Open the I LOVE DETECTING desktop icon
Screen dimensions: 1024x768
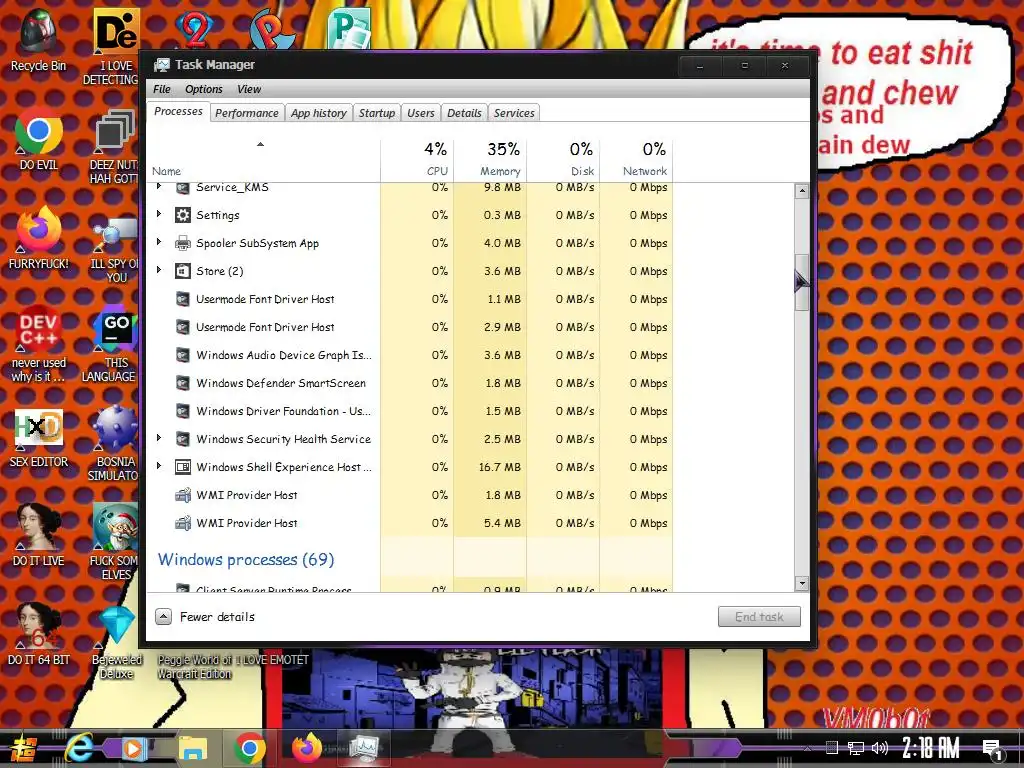coord(114,47)
